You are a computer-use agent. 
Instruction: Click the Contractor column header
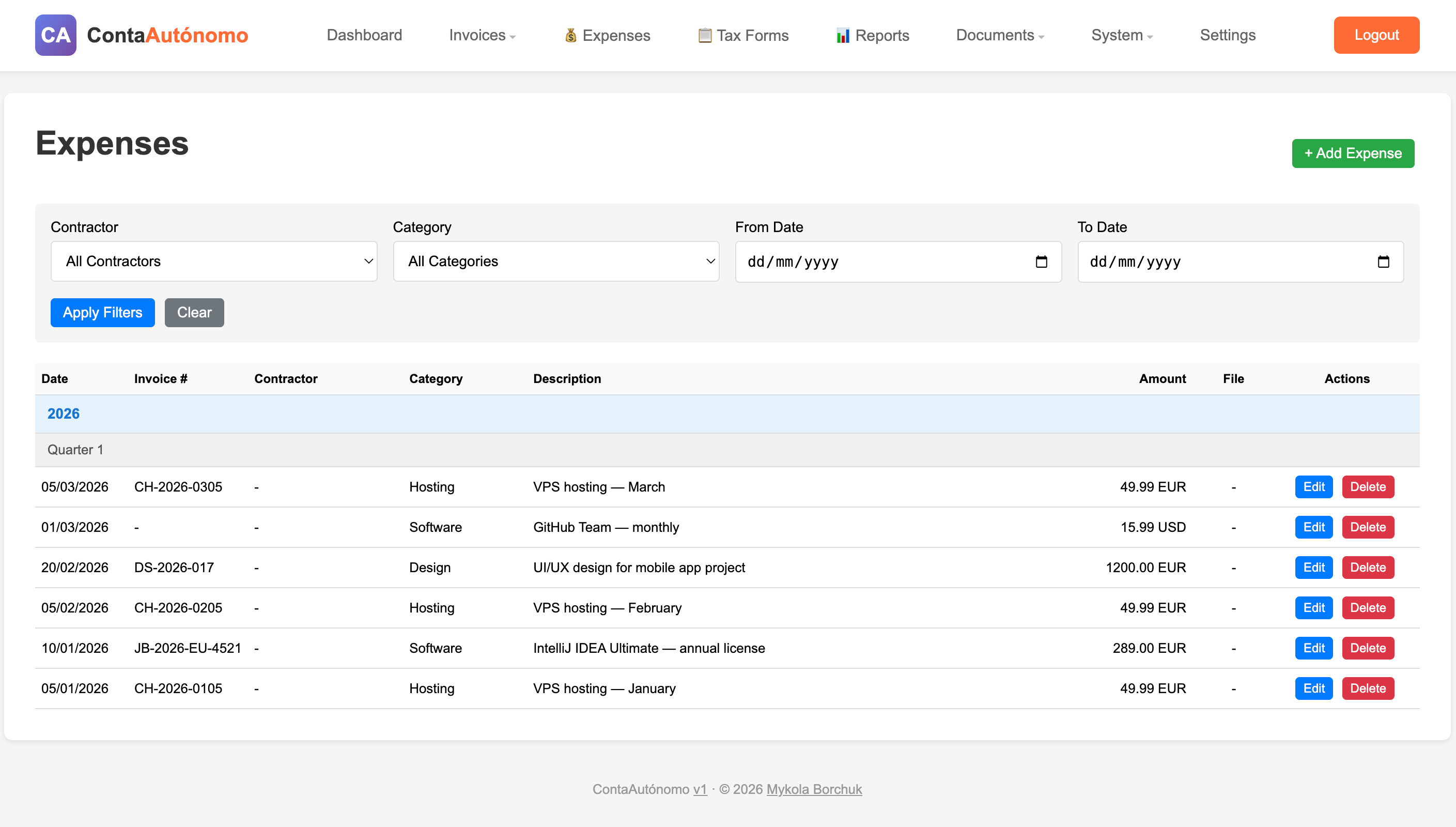286,379
